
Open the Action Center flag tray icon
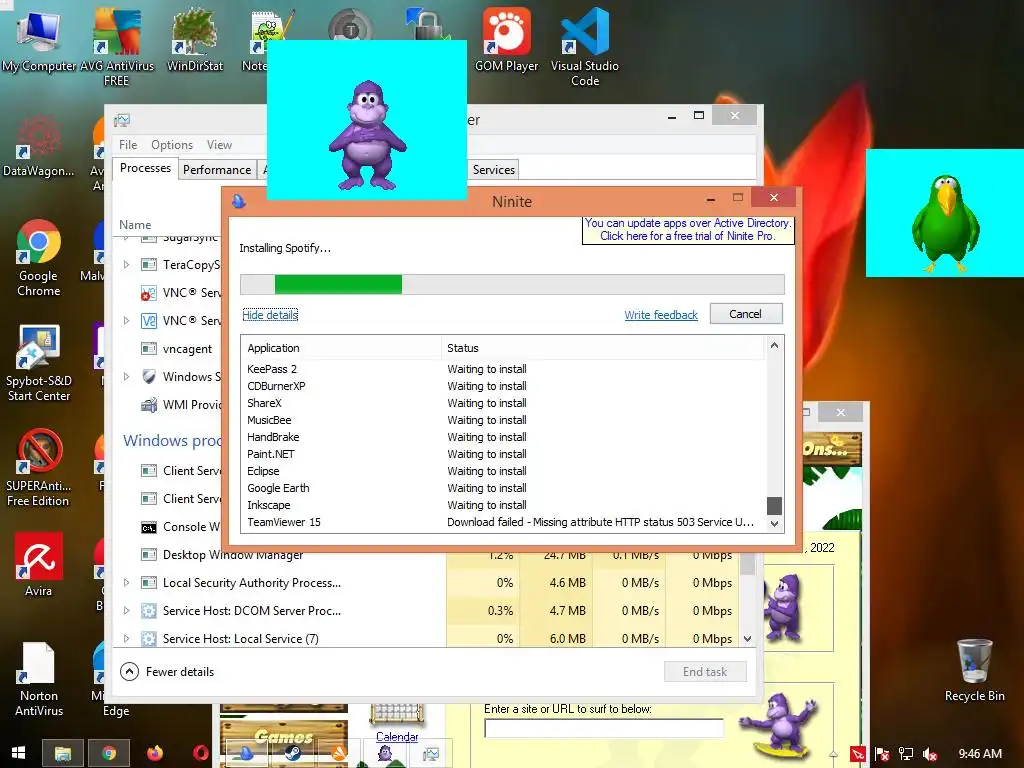pos(882,754)
